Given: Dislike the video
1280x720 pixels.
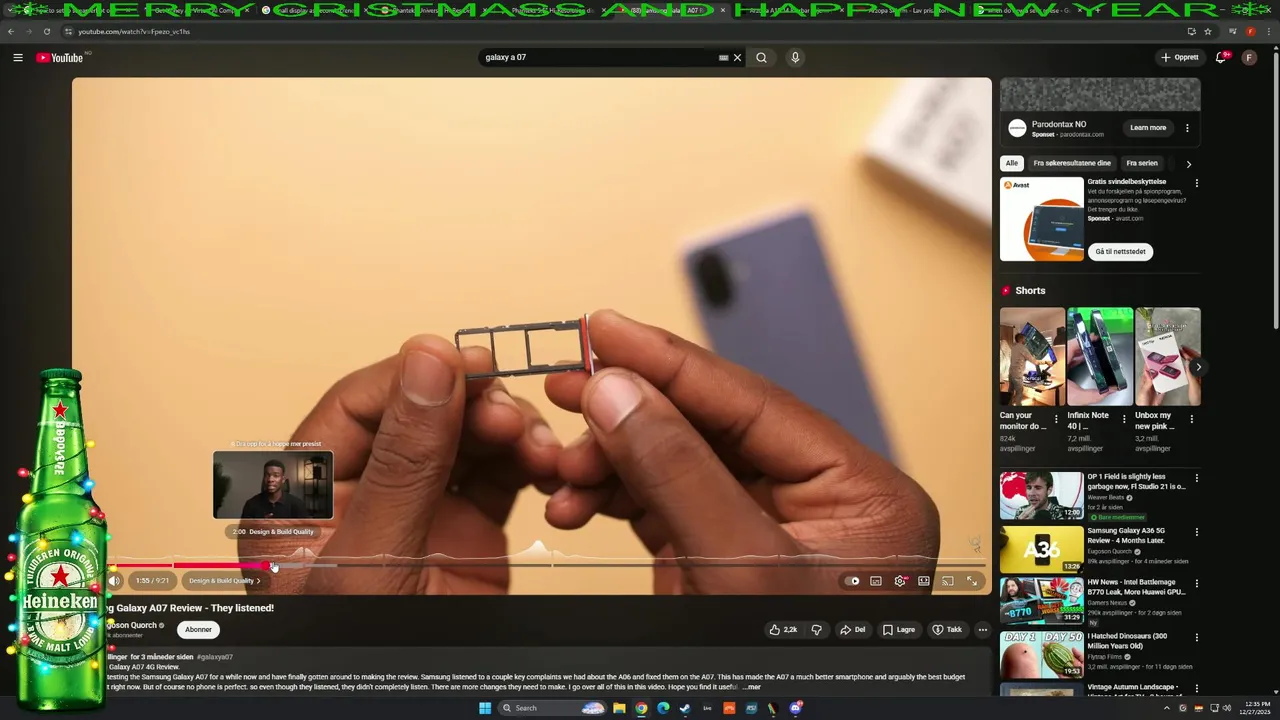Looking at the screenshot, I should pos(817,630).
